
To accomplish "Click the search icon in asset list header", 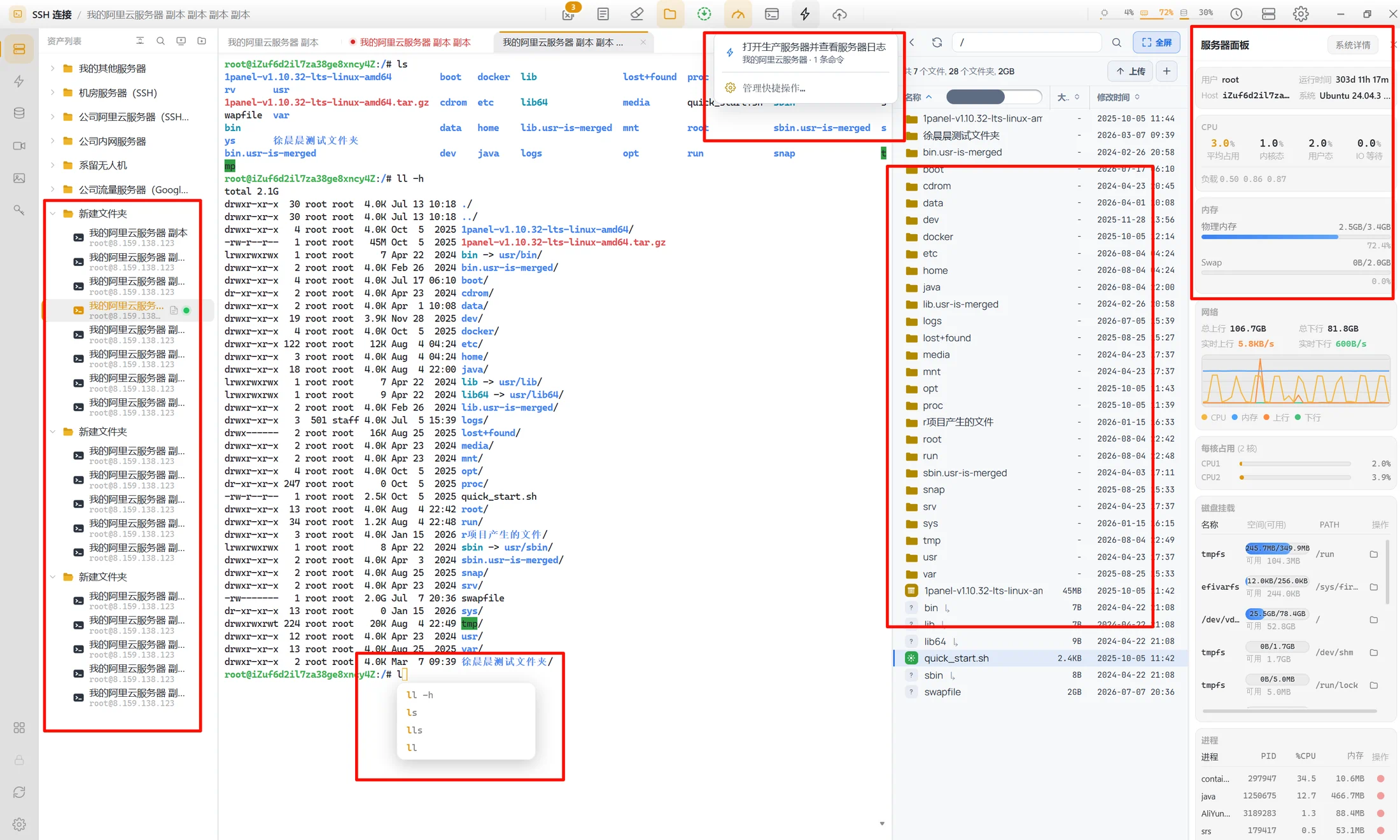I will pyautogui.click(x=160, y=41).
